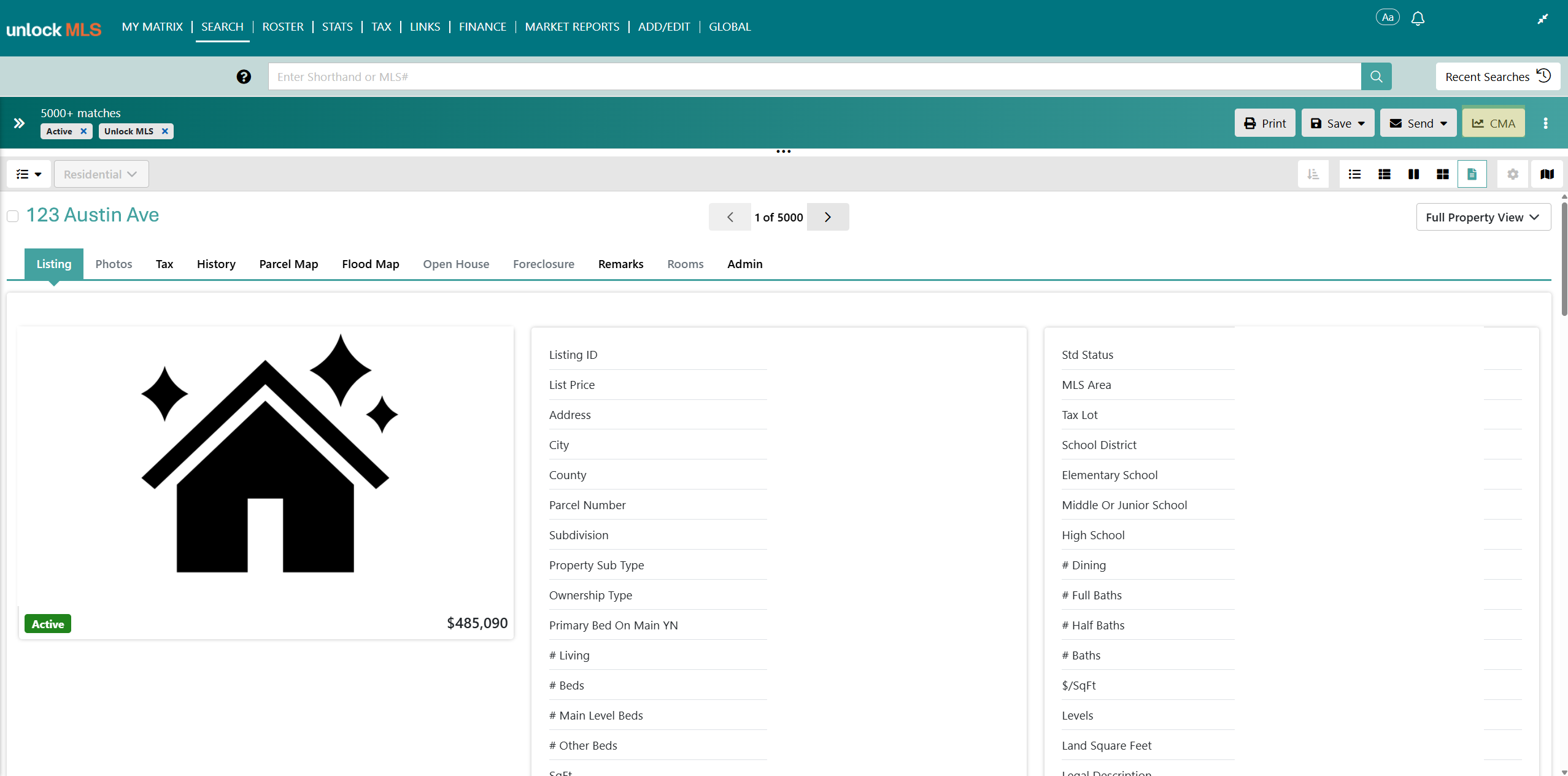Viewport: 1568px width, 776px height.
Task: Switch to the Foreclosure tab
Action: (x=544, y=264)
